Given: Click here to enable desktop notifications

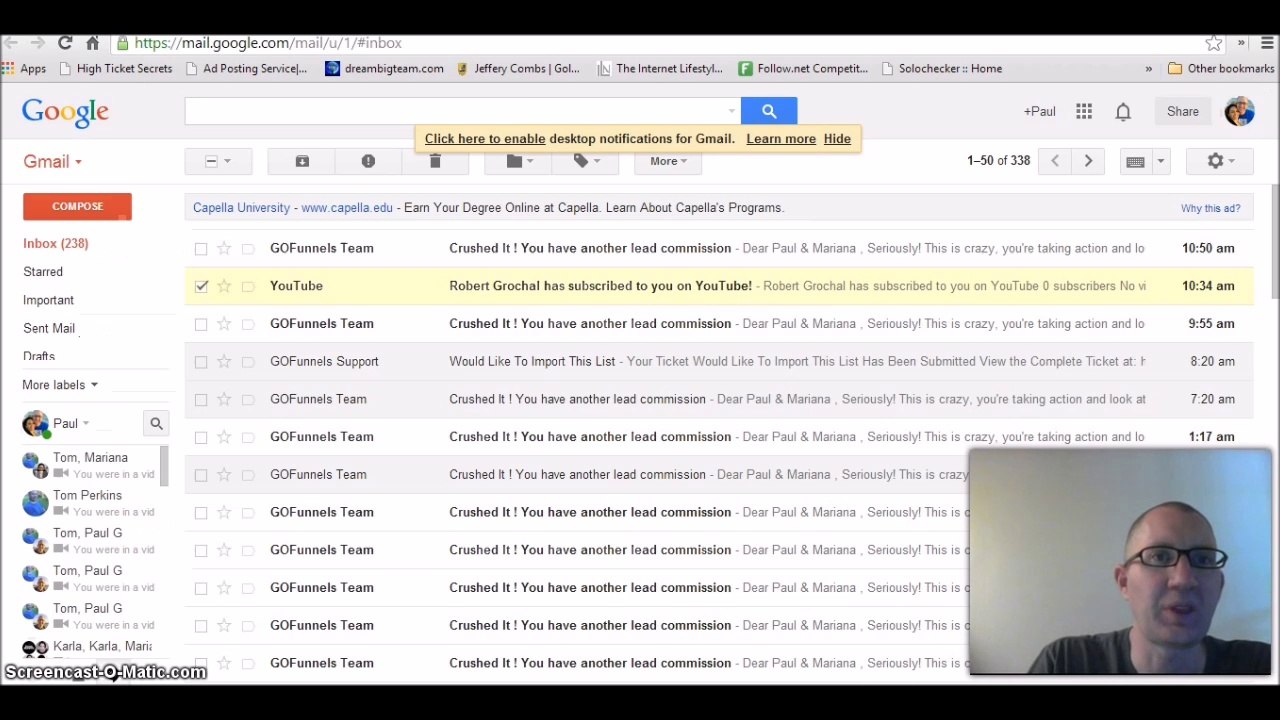Looking at the screenshot, I should pyautogui.click(x=485, y=139).
